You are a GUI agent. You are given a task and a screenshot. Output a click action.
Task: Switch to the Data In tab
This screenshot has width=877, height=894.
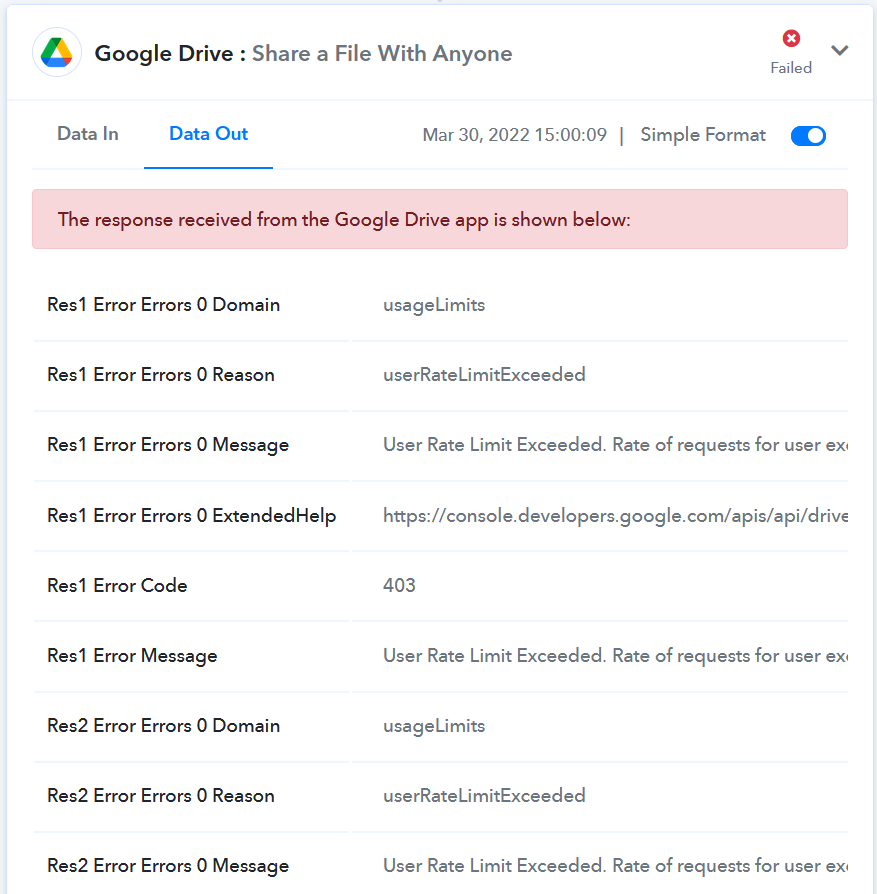pyautogui.click(x=88, y=134)
